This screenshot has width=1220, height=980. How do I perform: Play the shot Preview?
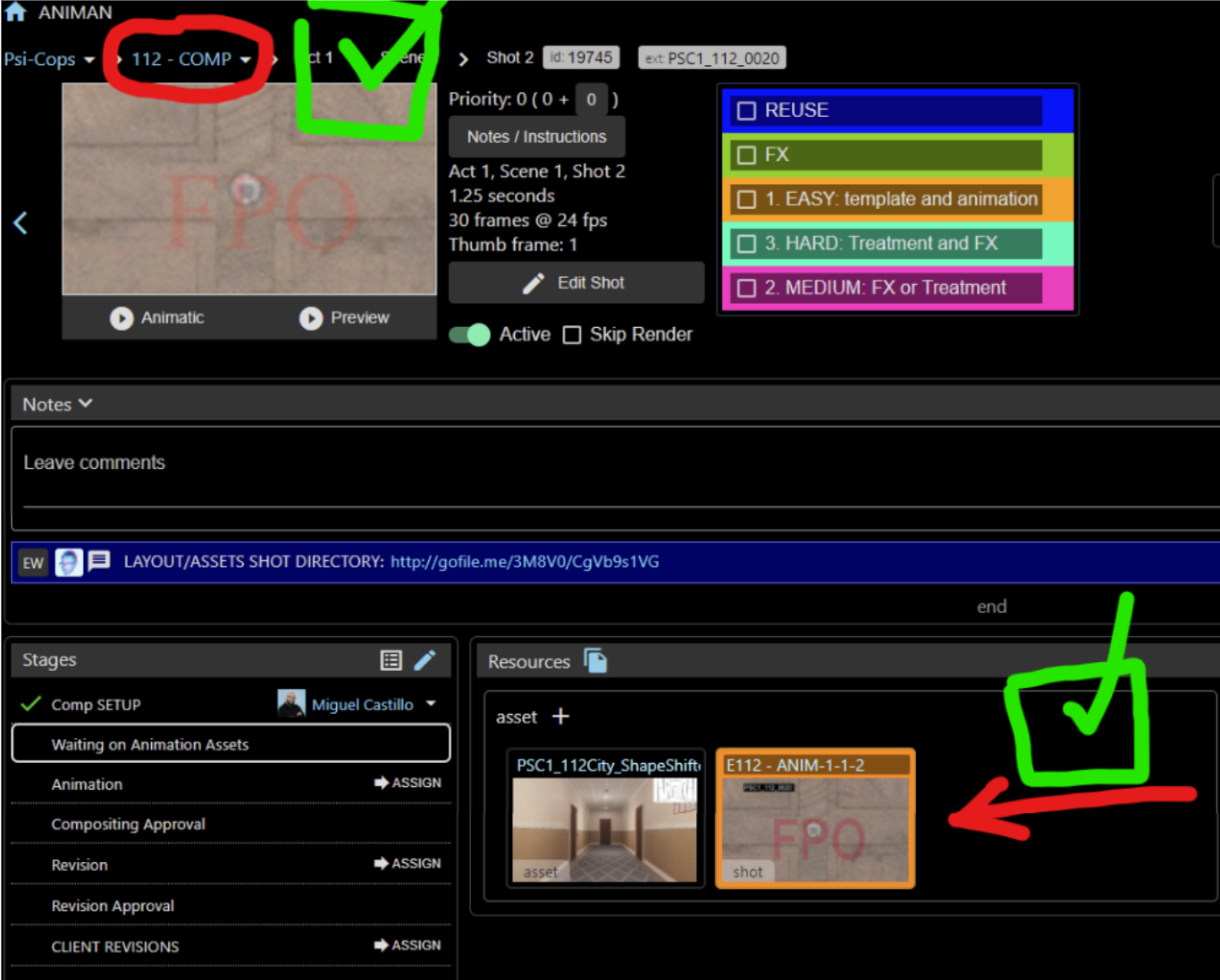click(x=311, y=318)
